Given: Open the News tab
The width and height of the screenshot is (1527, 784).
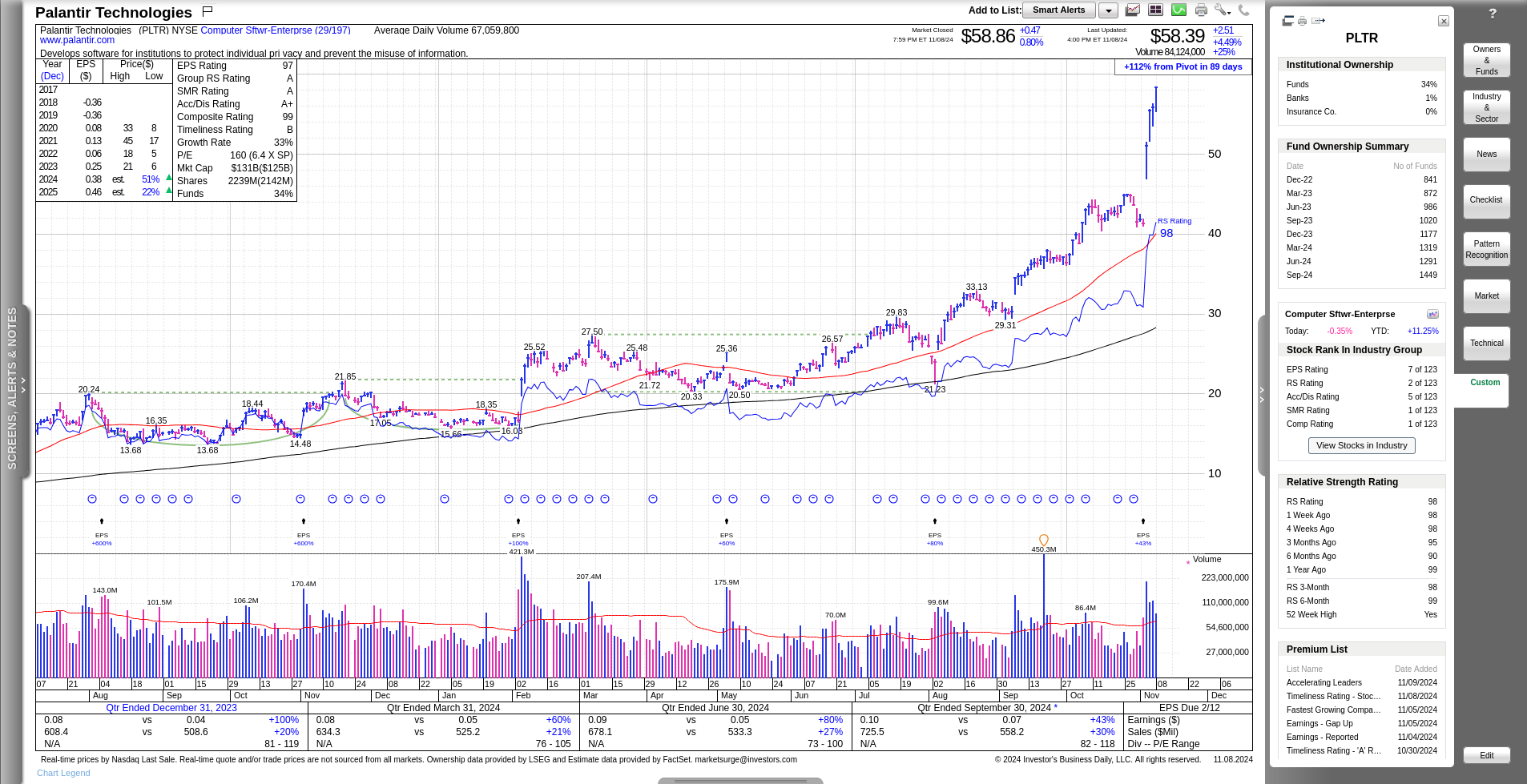Looking at the screenshot, I should pyautogui.click(x=1486, y=154).
